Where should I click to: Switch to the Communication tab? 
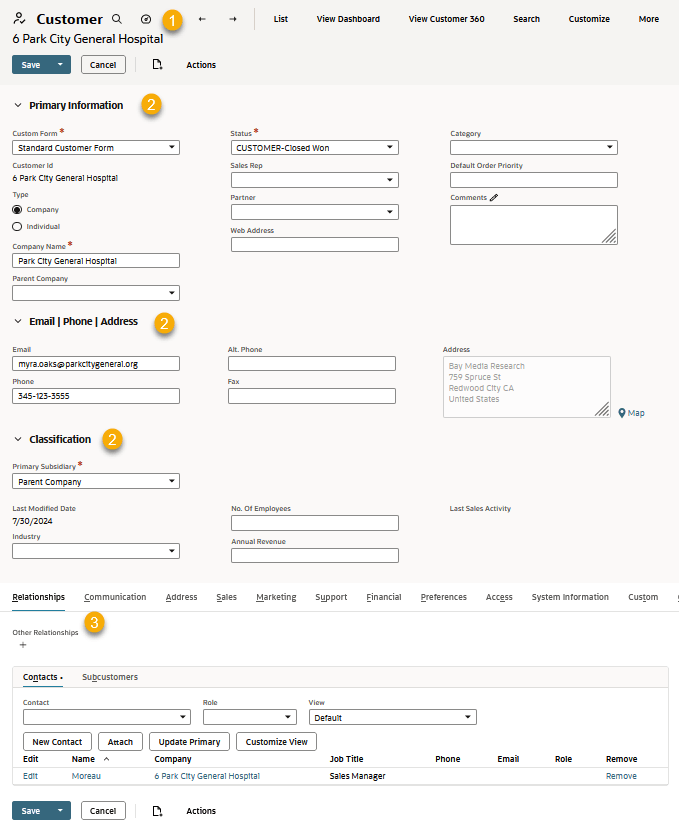(x=115, y=597)
